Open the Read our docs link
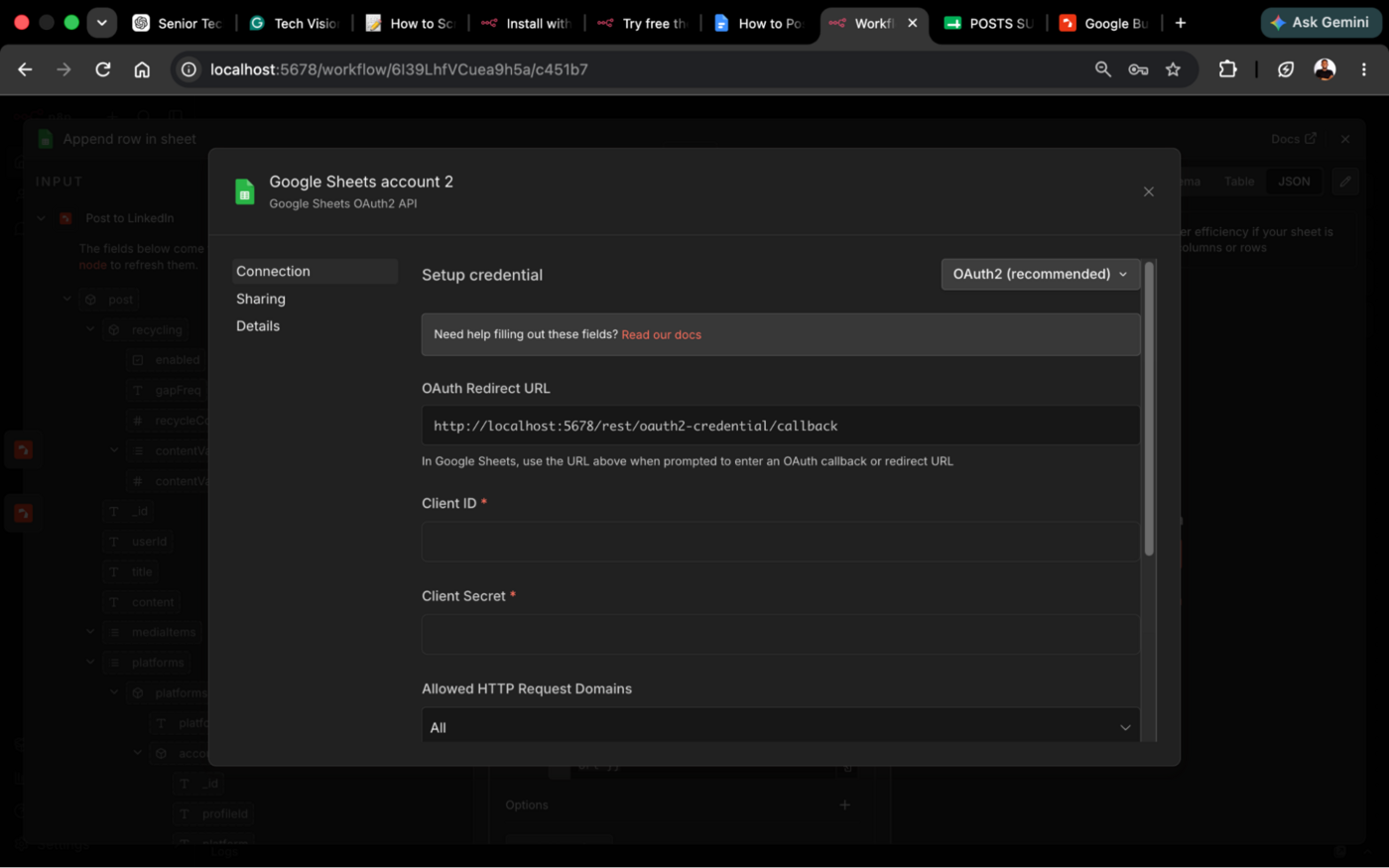 click(x=661, y=334)
